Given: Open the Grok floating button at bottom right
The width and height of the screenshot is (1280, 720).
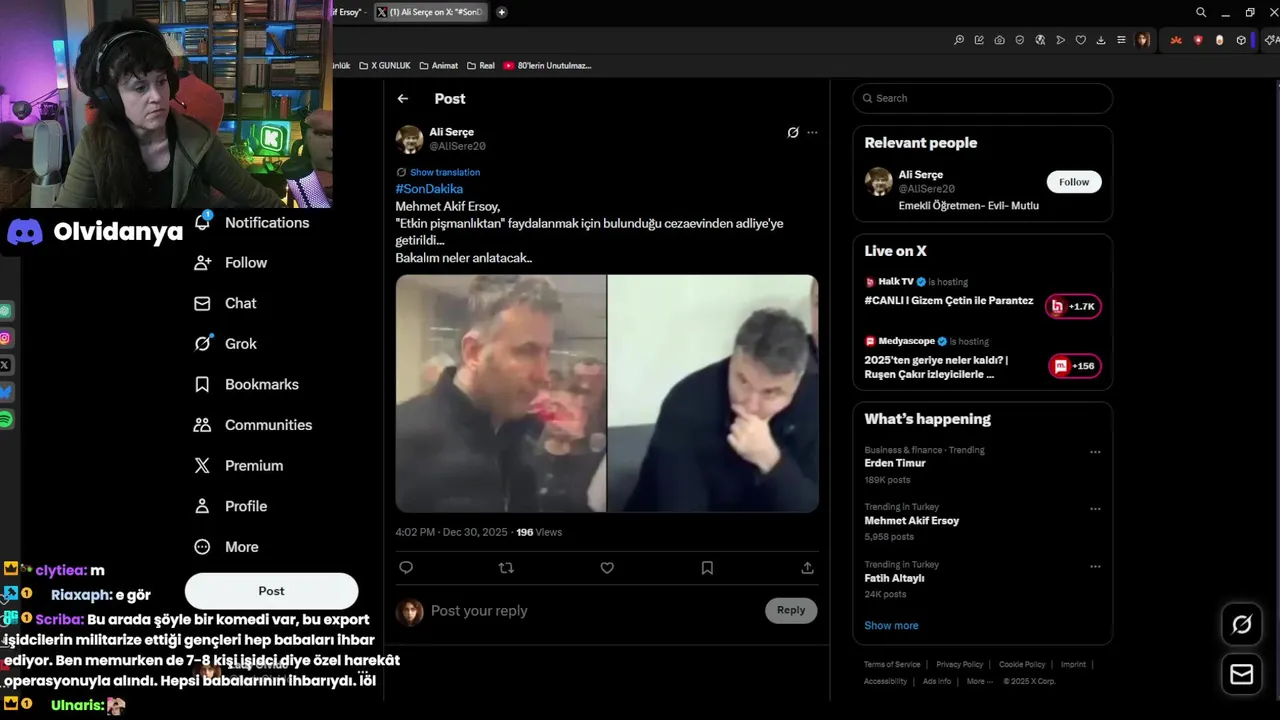Looking at the screenshot, I should tap(1242, 625).
